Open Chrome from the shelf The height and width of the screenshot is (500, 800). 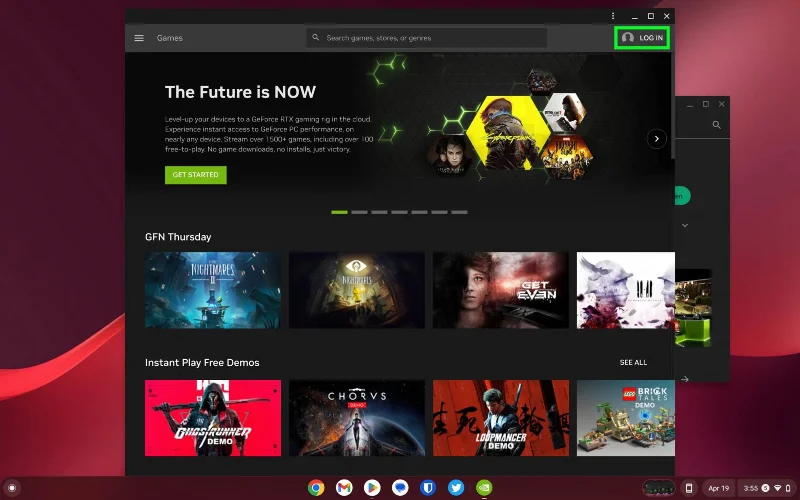316,488
